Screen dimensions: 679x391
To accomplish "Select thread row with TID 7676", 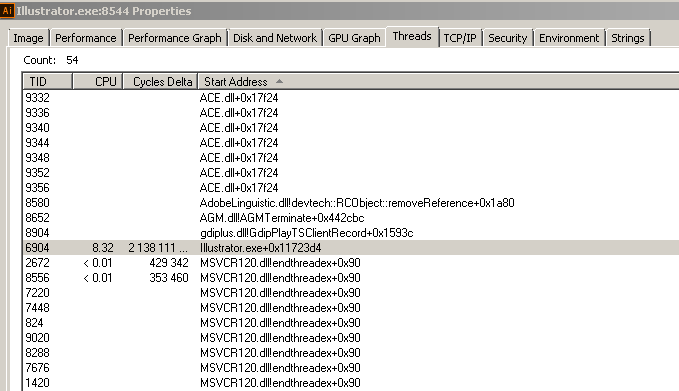I will [351, 368].
